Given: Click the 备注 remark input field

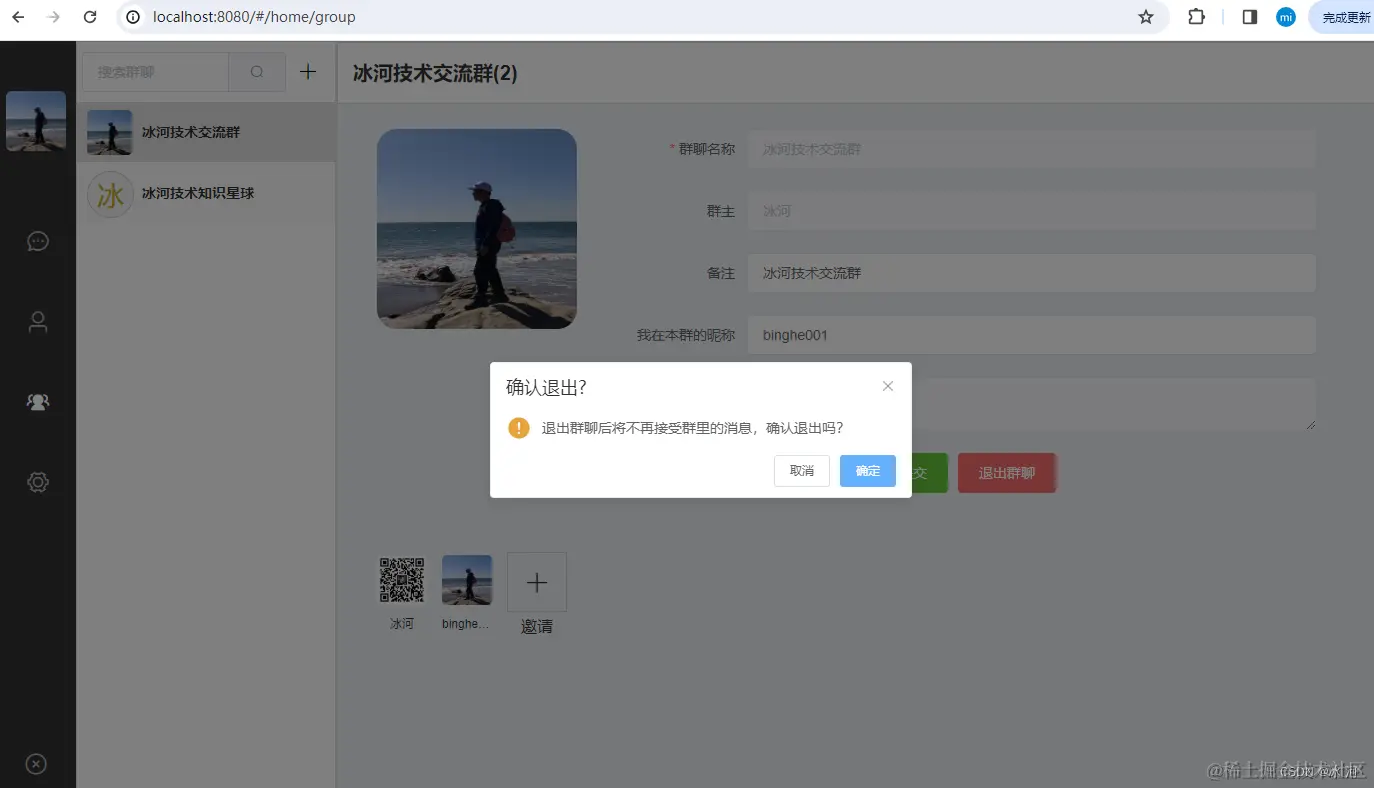Looking at the screenshot, I should pyautogui.click(x=1030, y=273).
